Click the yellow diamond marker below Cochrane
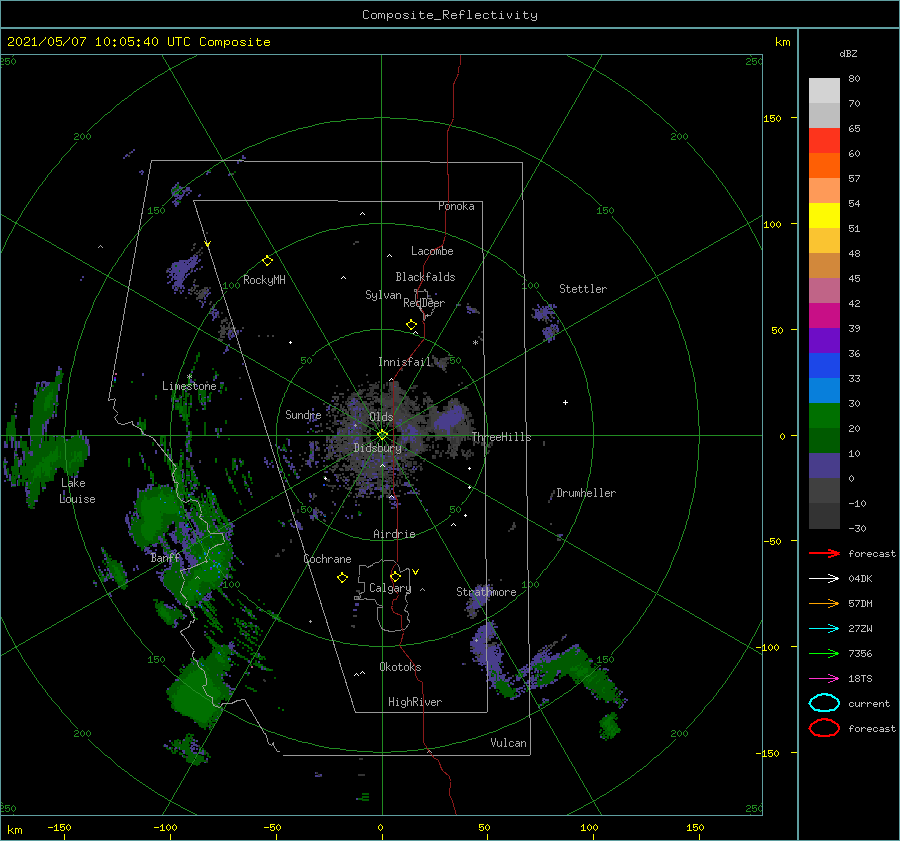The width and height of the screenshot is (900, 841). pyautogui.click(x=342, y=578)
